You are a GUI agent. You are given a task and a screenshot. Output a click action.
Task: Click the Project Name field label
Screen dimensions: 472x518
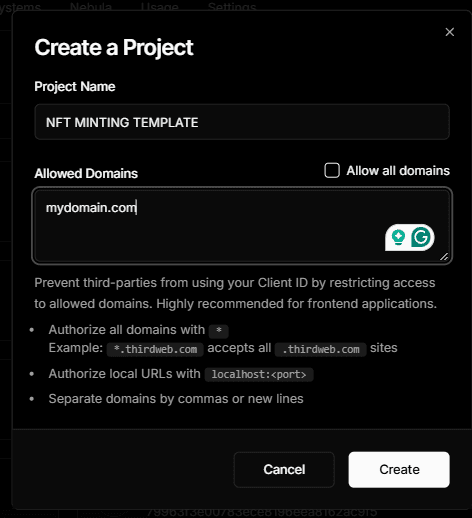pyautogui.click(x=75, y=87)
